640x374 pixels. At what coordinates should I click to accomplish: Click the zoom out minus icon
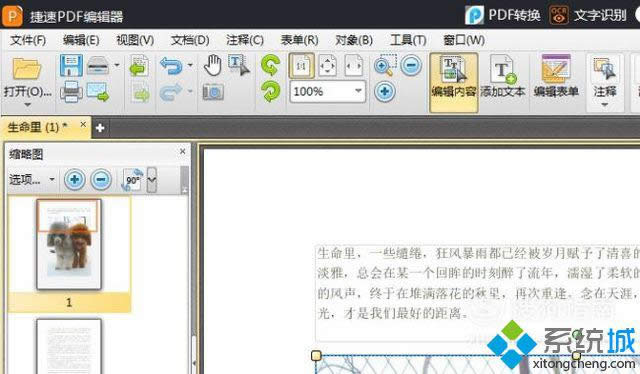pos(411,65)
